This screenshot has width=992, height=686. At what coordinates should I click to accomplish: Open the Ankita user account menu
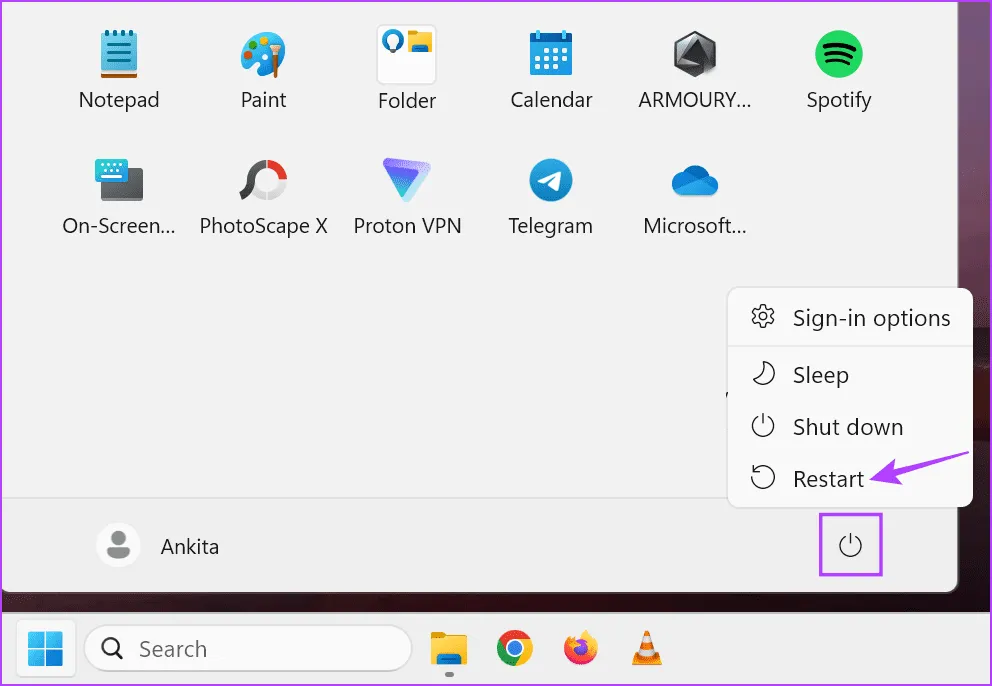(x=158, y=546)
